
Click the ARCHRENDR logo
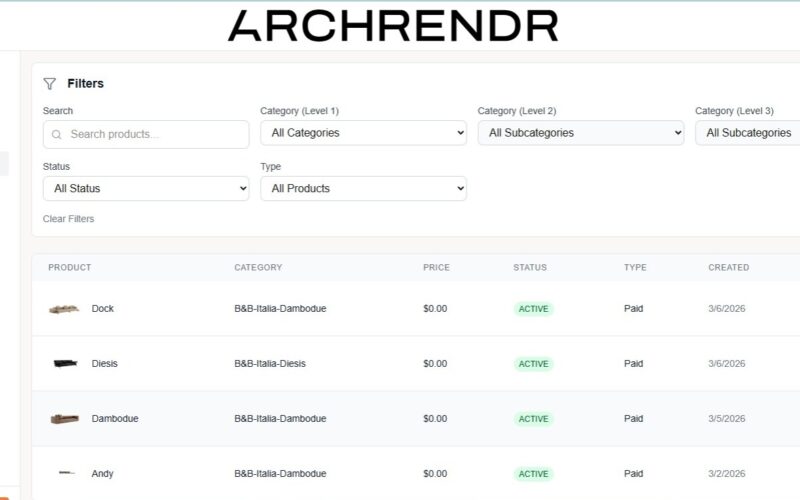pos(392,26)
